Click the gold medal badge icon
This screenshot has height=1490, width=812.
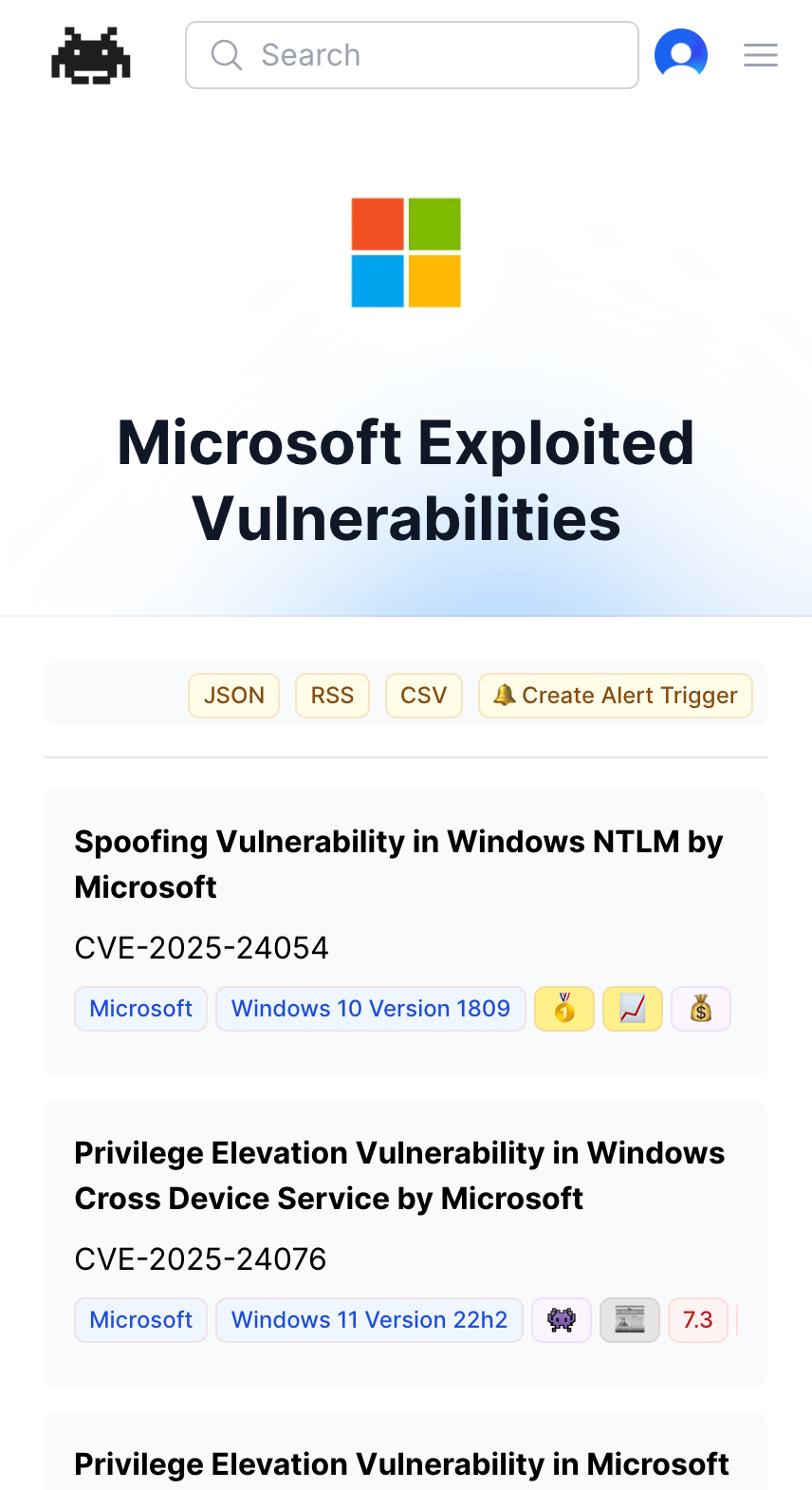[564, 1009]
